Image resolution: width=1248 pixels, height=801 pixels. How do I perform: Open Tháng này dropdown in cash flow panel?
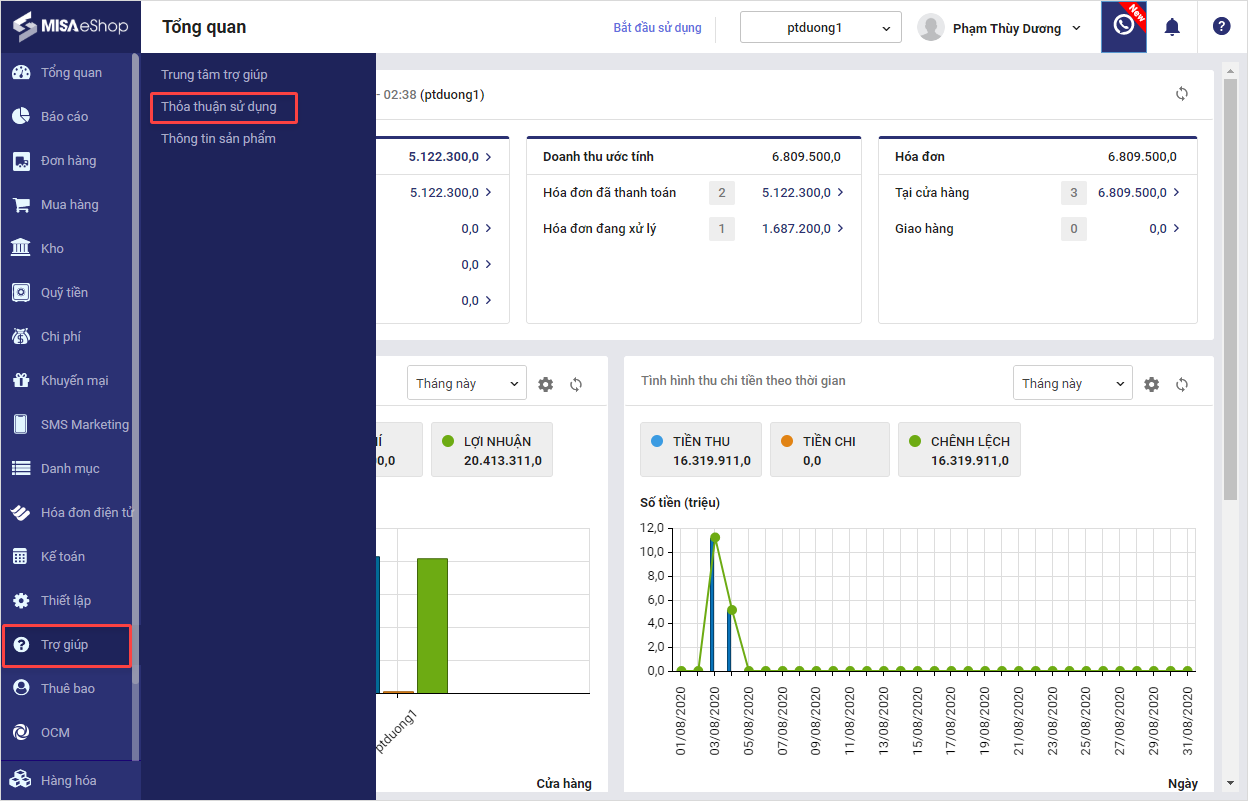pos(1072,383)
